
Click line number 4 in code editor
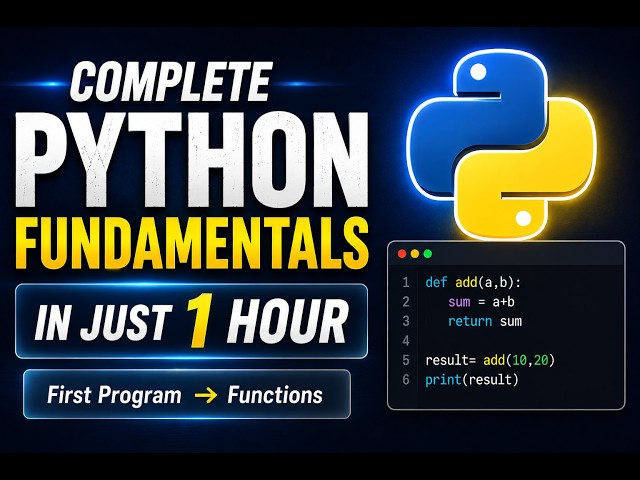pyautogui.click(x=406, y=341)
